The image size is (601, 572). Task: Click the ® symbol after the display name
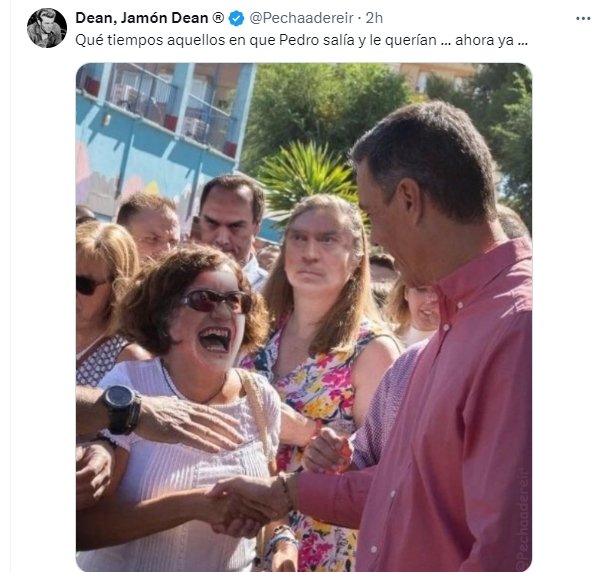click(218, 18)
